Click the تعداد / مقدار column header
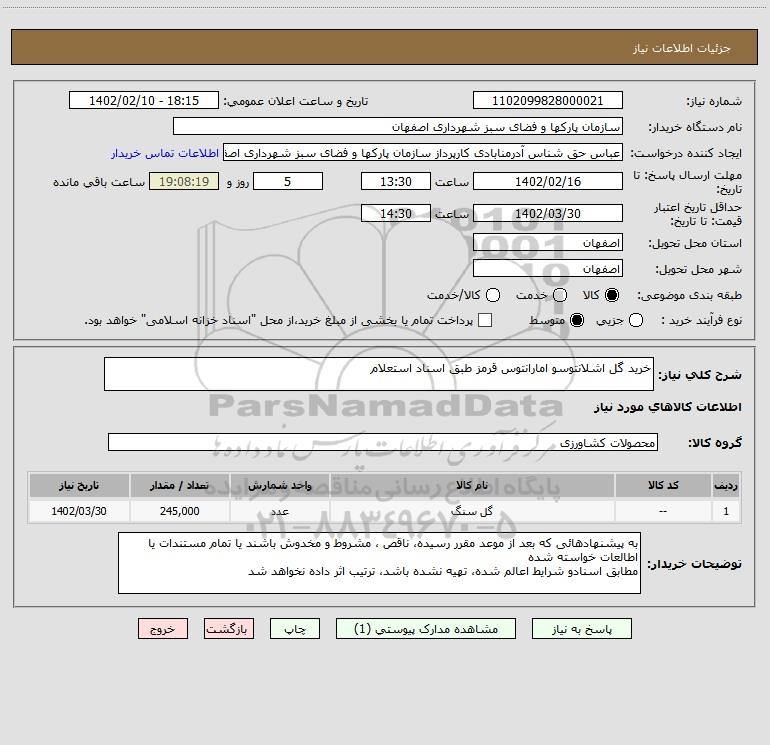 pos(179,485)
